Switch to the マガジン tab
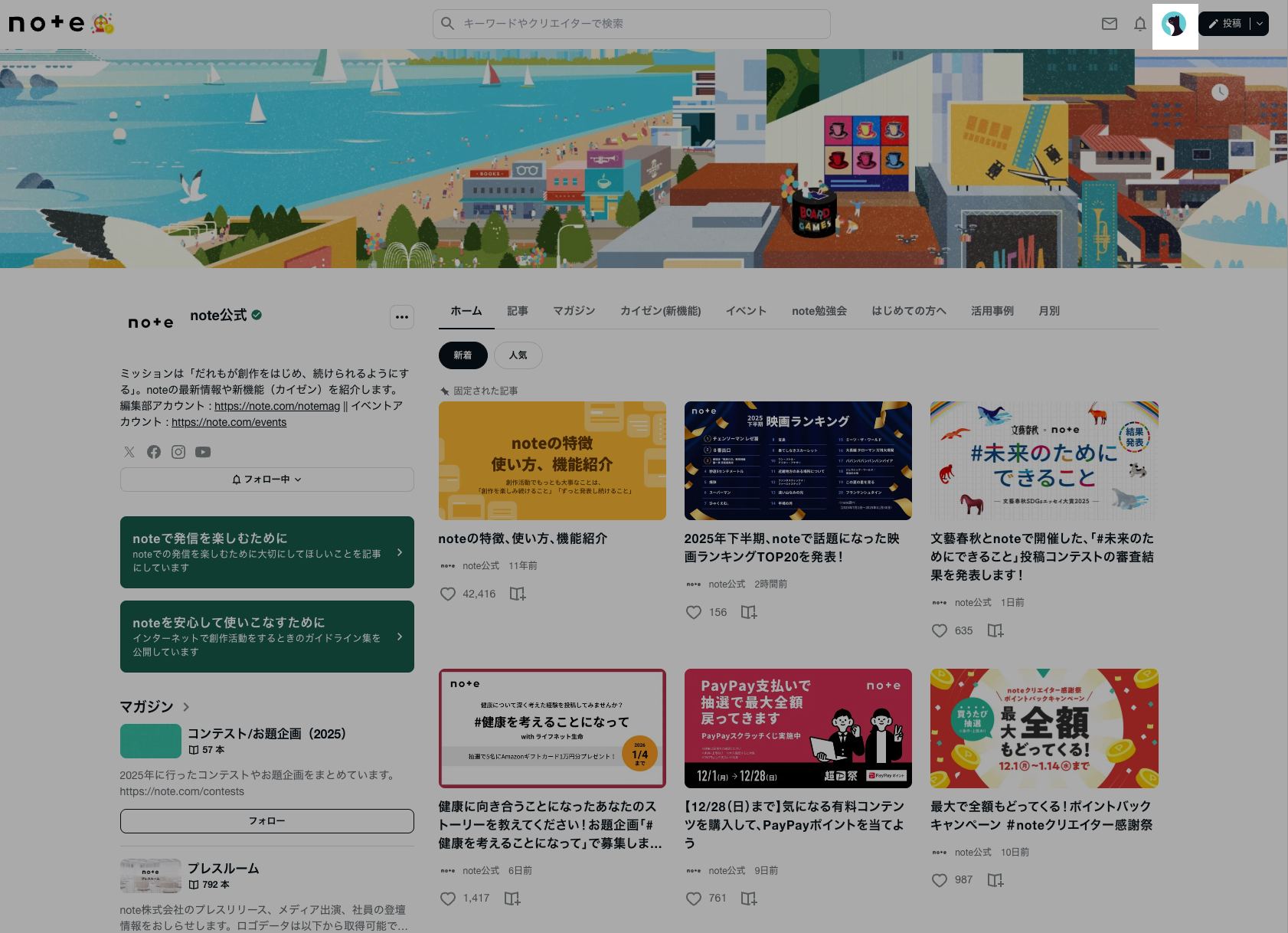The width and height of the screenshot is (1288, 933). [x=574, y=311]
